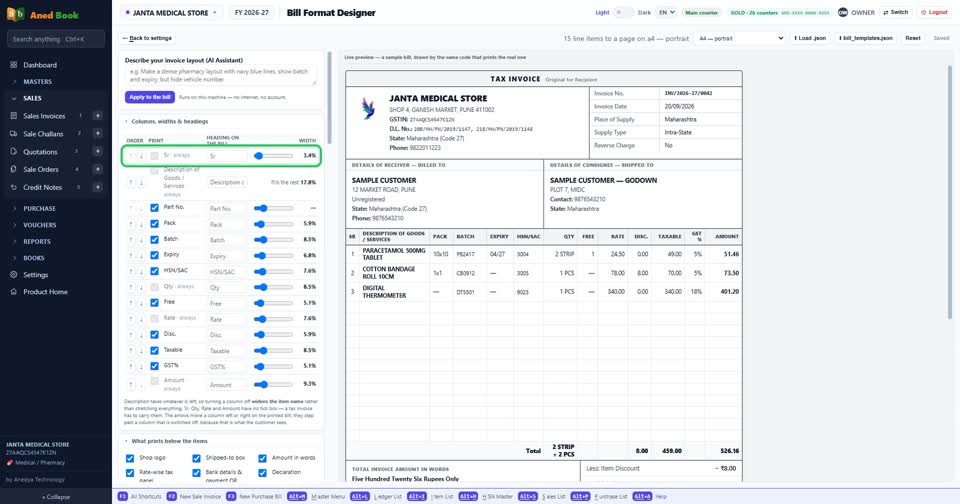Move the Expiry column down with arrow

coord(141,255)
